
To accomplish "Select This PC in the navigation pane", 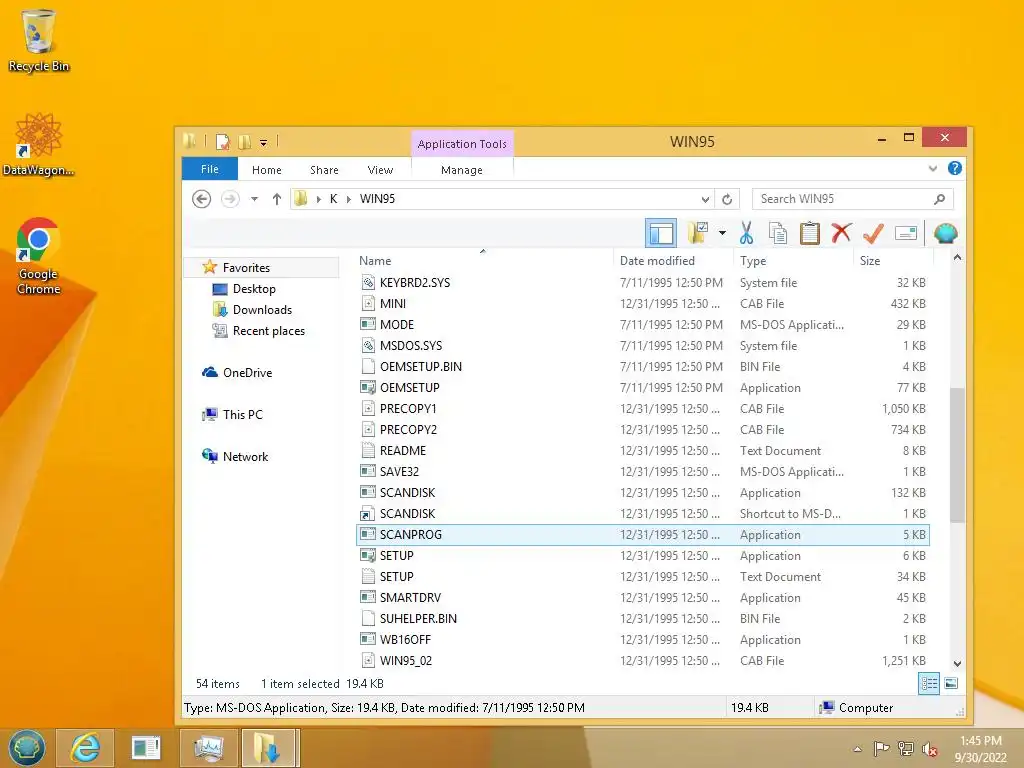I will coord(242,414).
